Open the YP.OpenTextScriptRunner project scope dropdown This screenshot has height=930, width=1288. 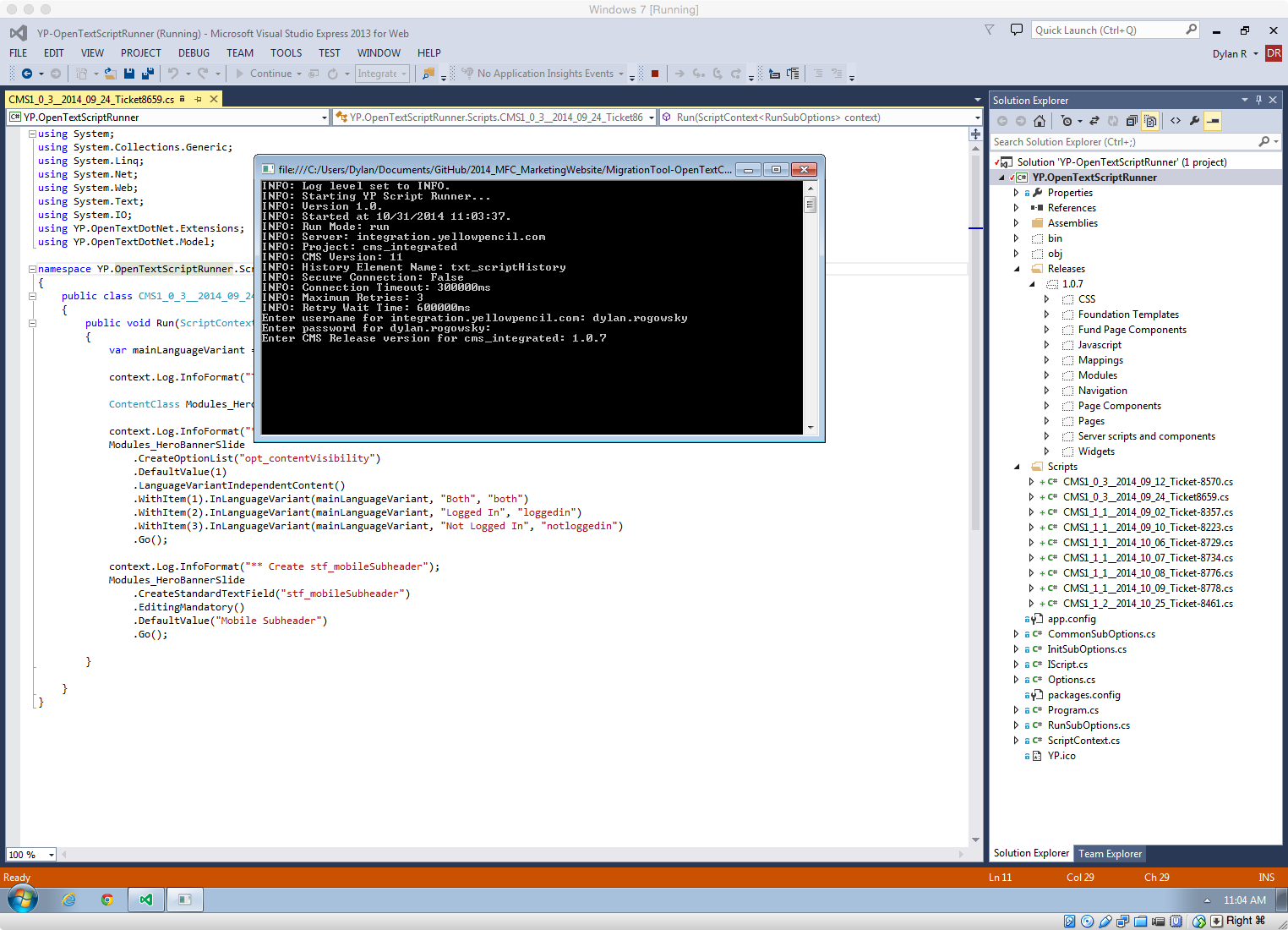pos(325,118)
